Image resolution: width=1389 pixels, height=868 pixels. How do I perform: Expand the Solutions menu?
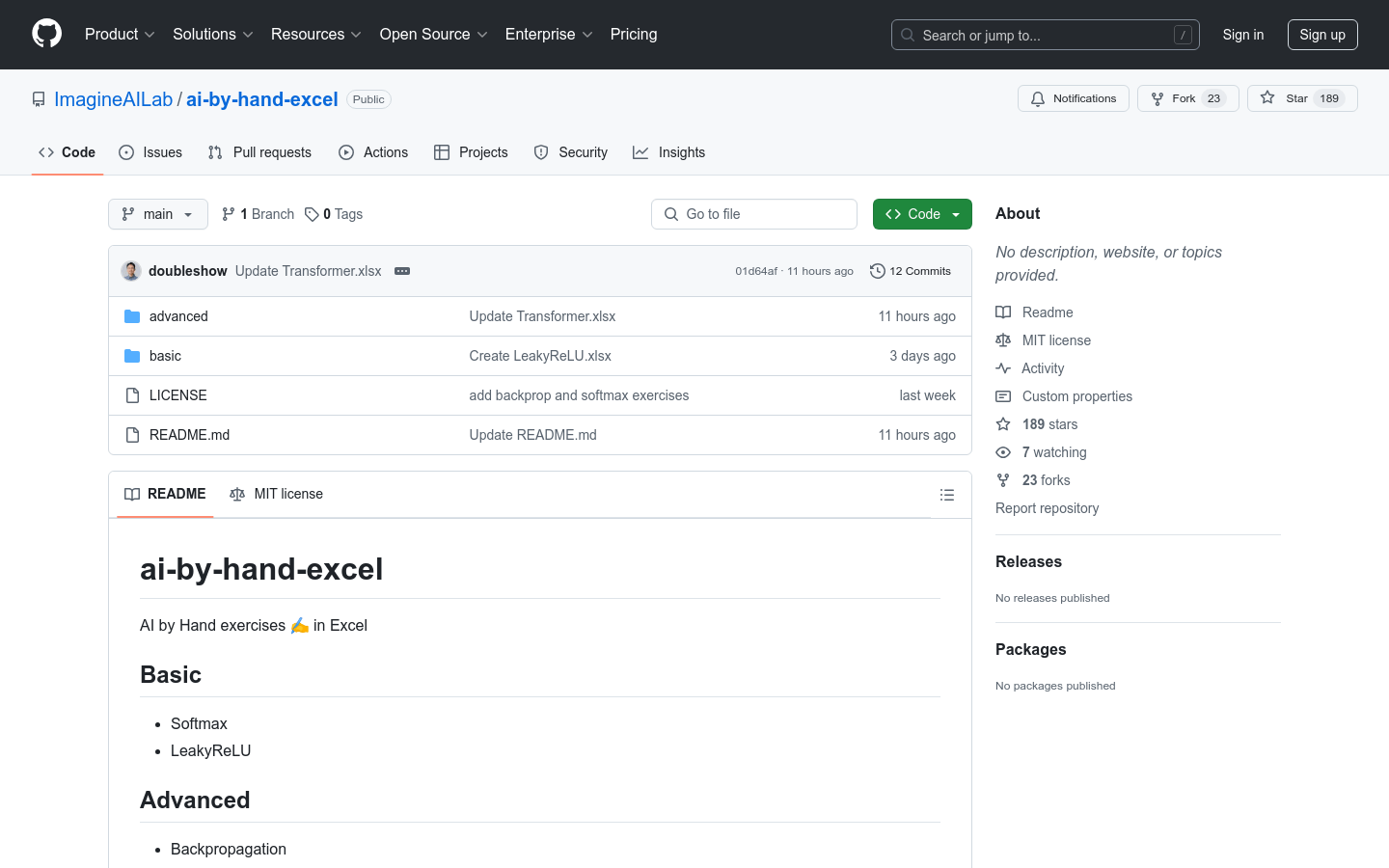pos(213,34)
